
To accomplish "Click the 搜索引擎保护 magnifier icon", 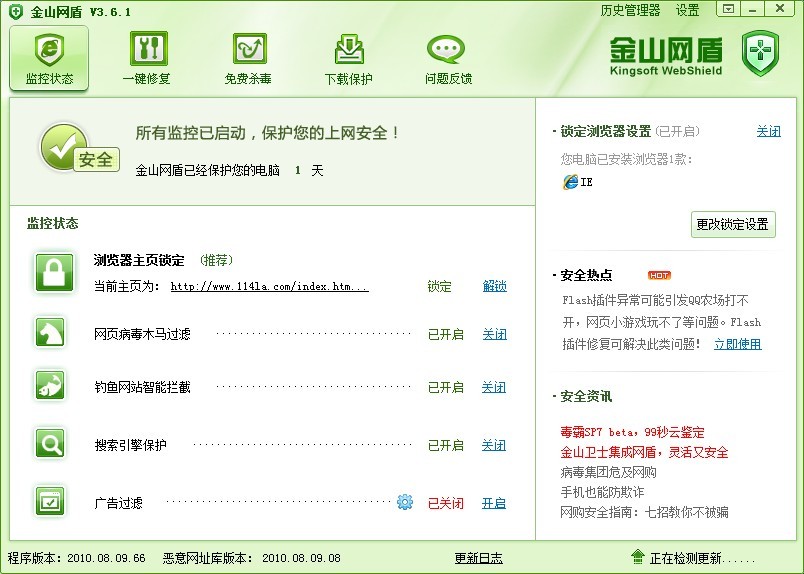I will [x=50, y=443].
